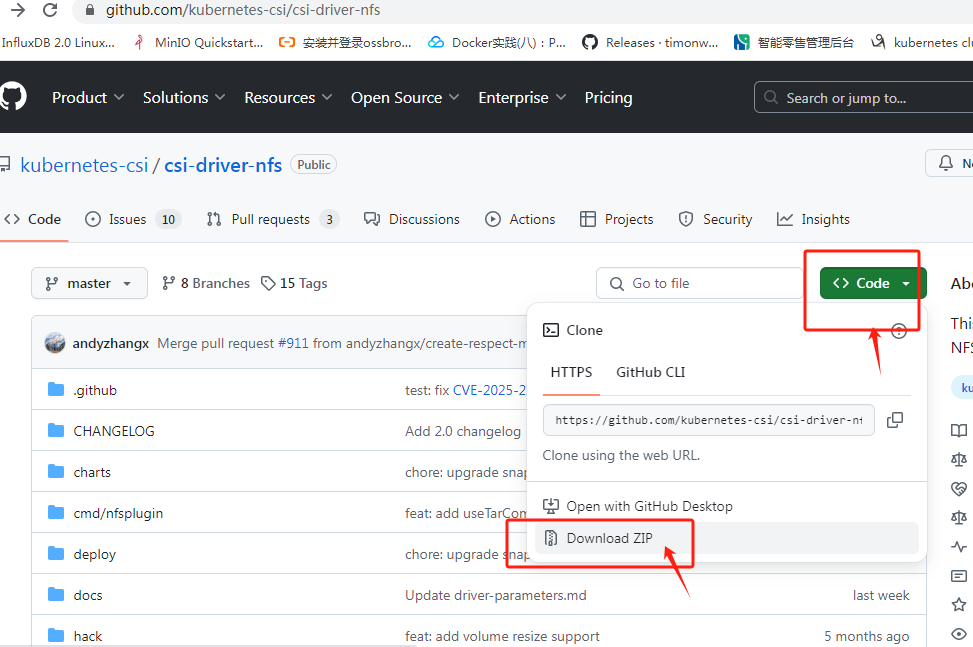View the 15 Tags link

294,283
